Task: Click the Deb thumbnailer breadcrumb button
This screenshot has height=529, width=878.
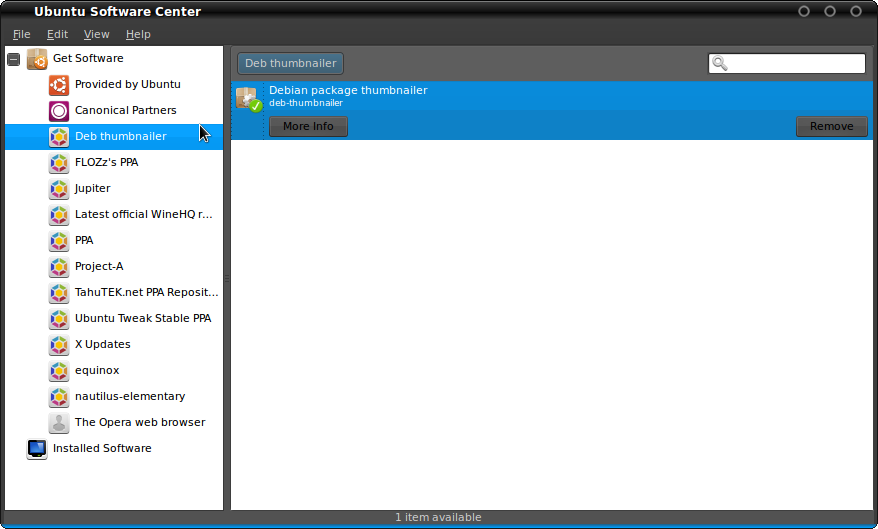Action: click(291, 63)
